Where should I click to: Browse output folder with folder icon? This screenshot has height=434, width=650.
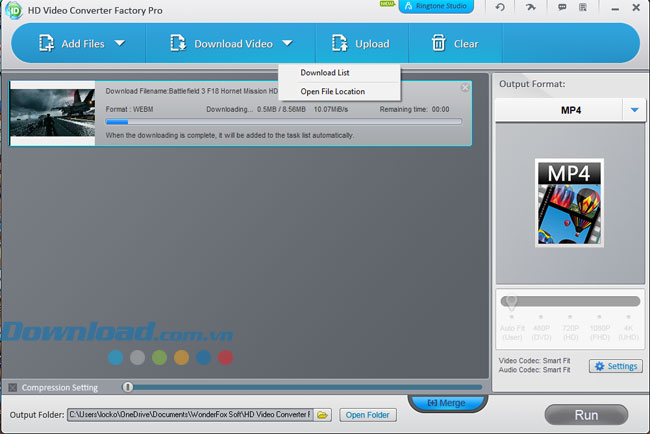point(323,415)
